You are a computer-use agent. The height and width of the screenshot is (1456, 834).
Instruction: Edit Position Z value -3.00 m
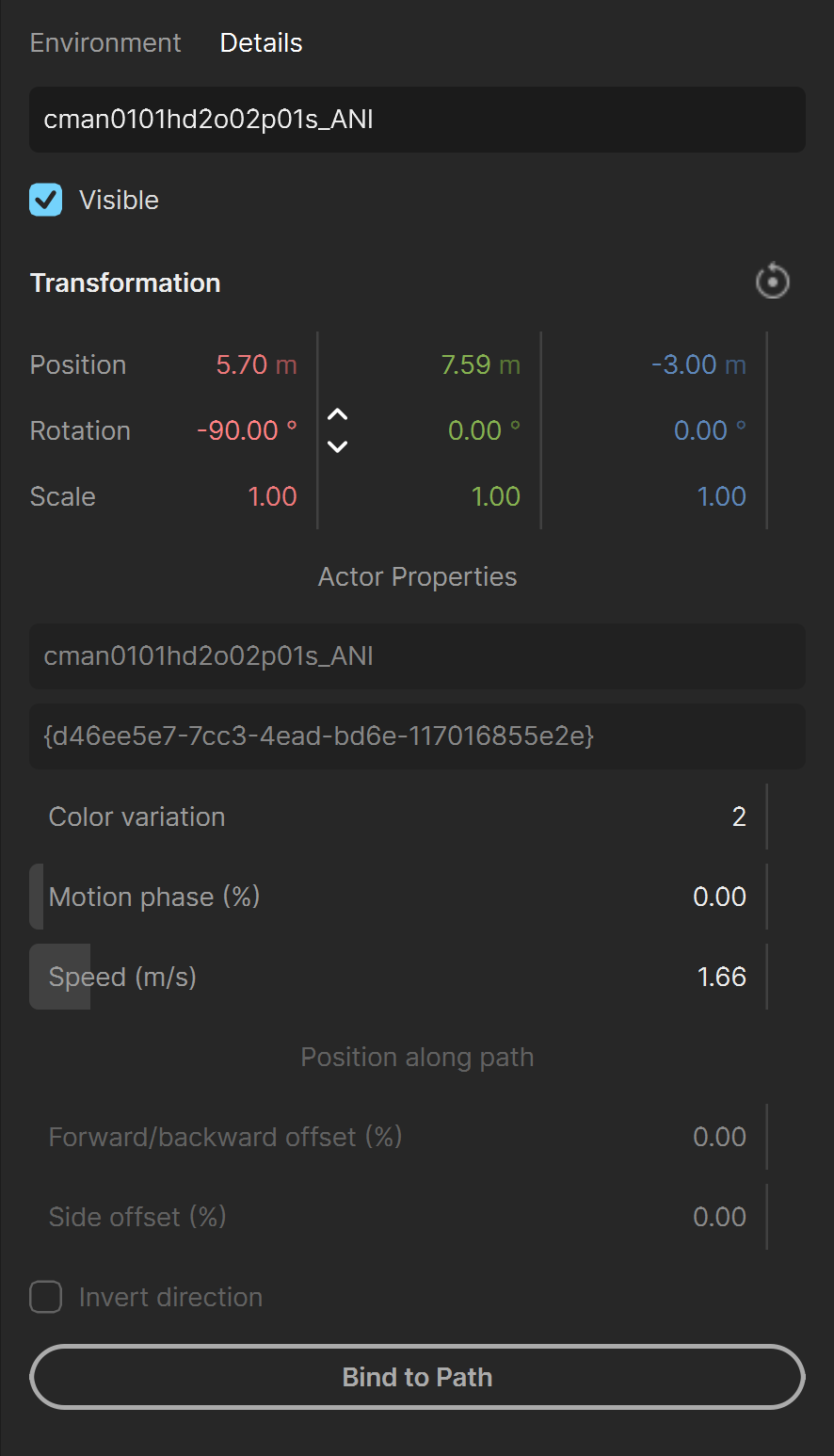(x=698, y=364)
